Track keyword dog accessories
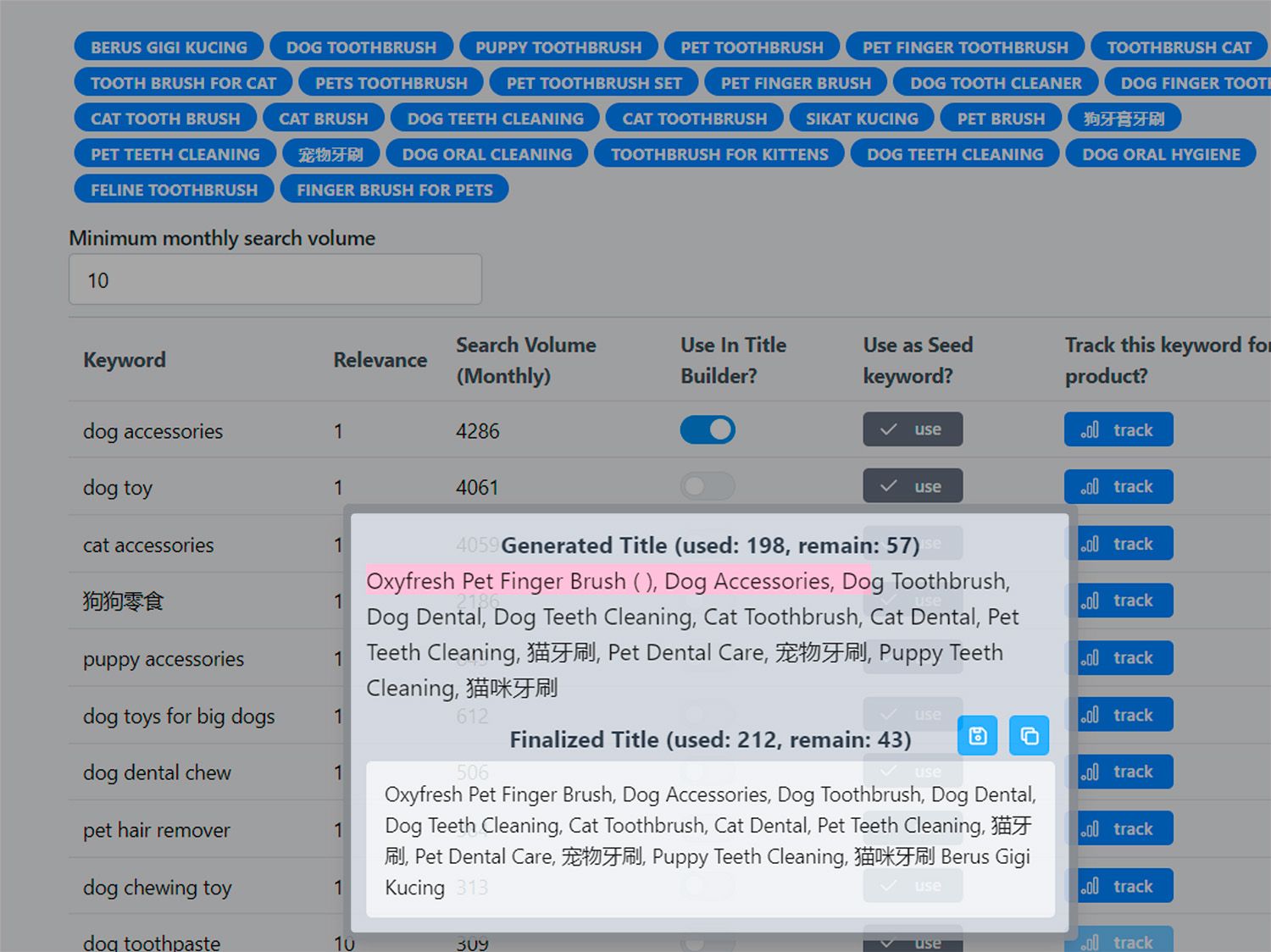The width and height of the screenshot is (1271, 952). (1118, 429)
